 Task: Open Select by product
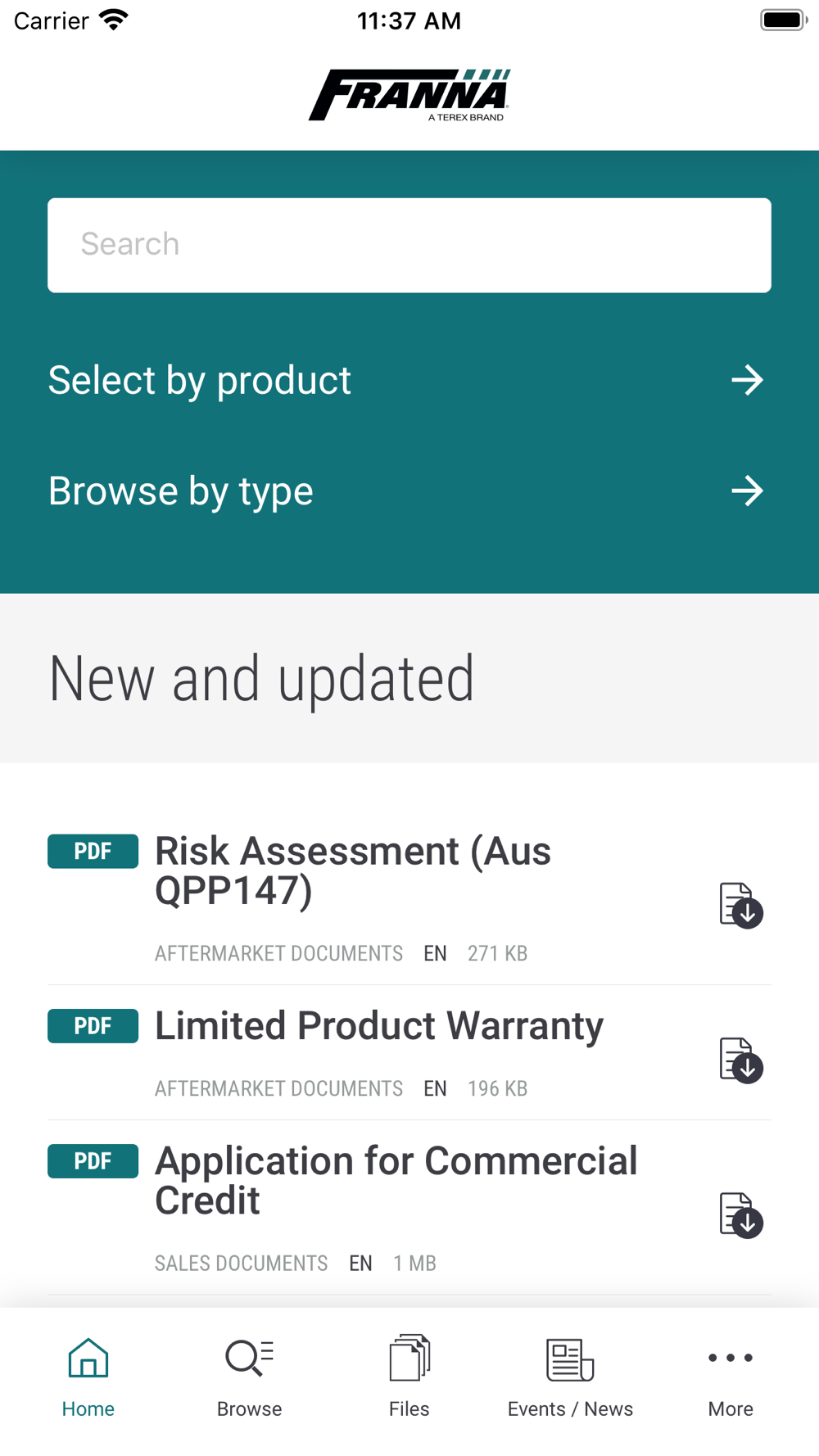click(200, 380)
